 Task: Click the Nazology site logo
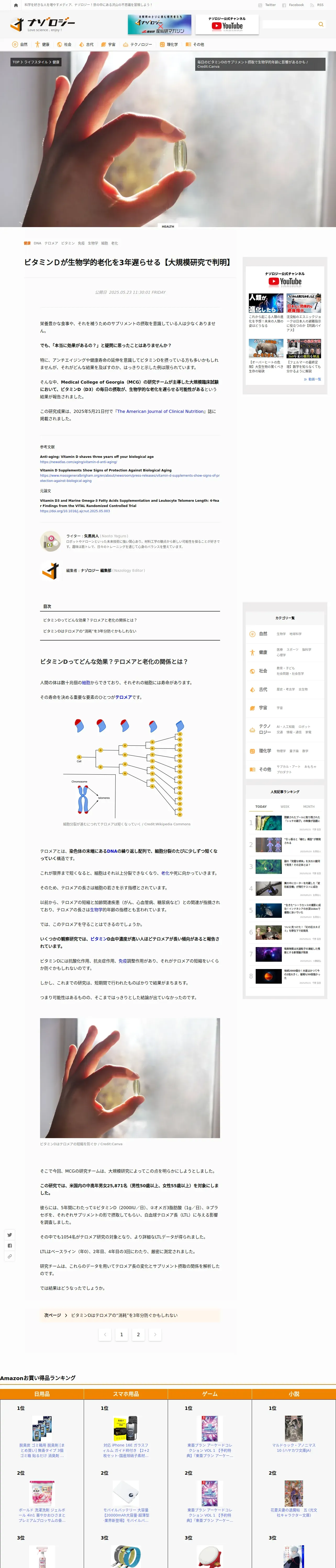click(x=43, y=24)
